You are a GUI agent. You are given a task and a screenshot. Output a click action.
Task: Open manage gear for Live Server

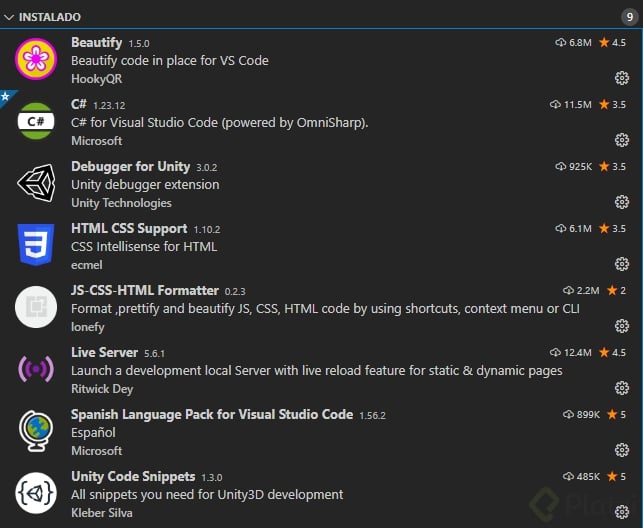622,388
